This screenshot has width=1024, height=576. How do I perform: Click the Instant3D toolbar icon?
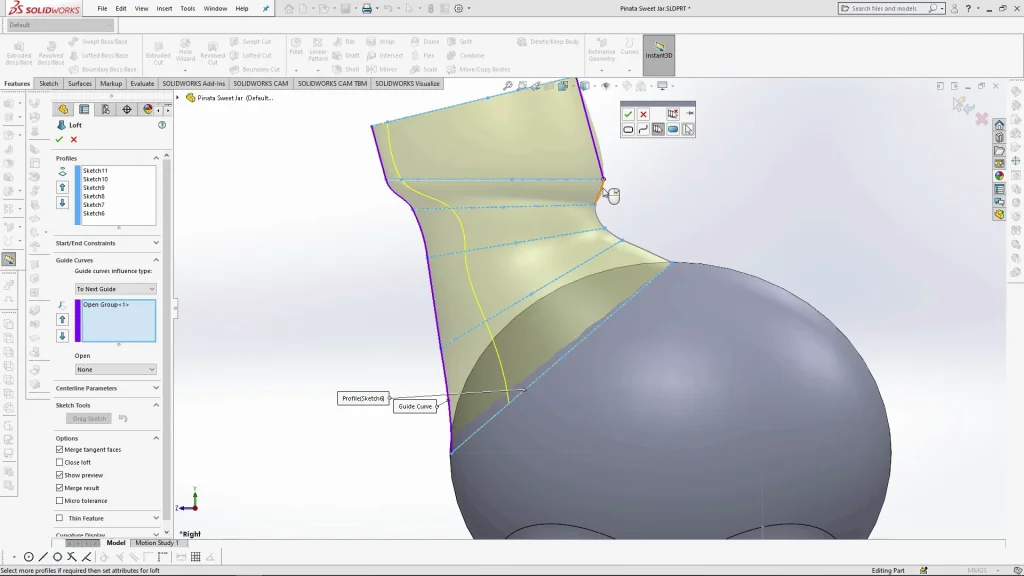658,51
